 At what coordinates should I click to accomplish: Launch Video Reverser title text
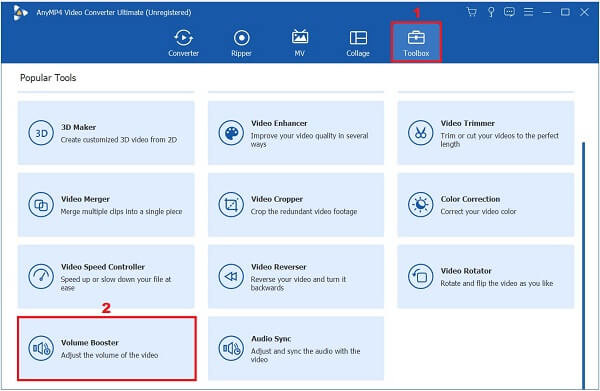click(x=279, y=267)
